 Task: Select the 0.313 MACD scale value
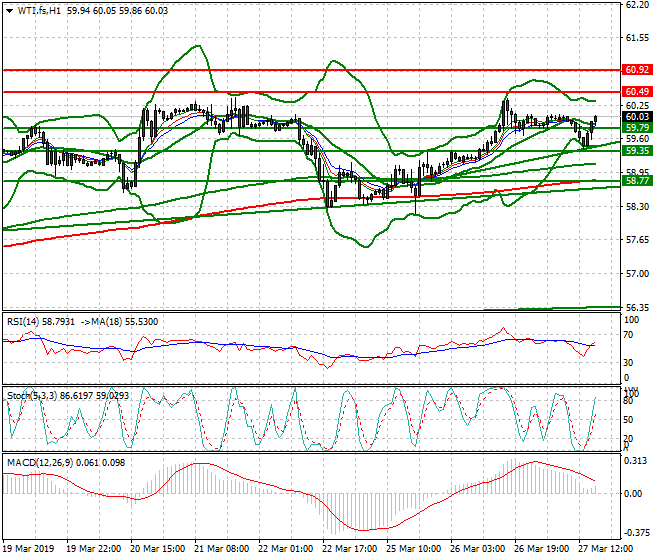click(x=636, y=461)
